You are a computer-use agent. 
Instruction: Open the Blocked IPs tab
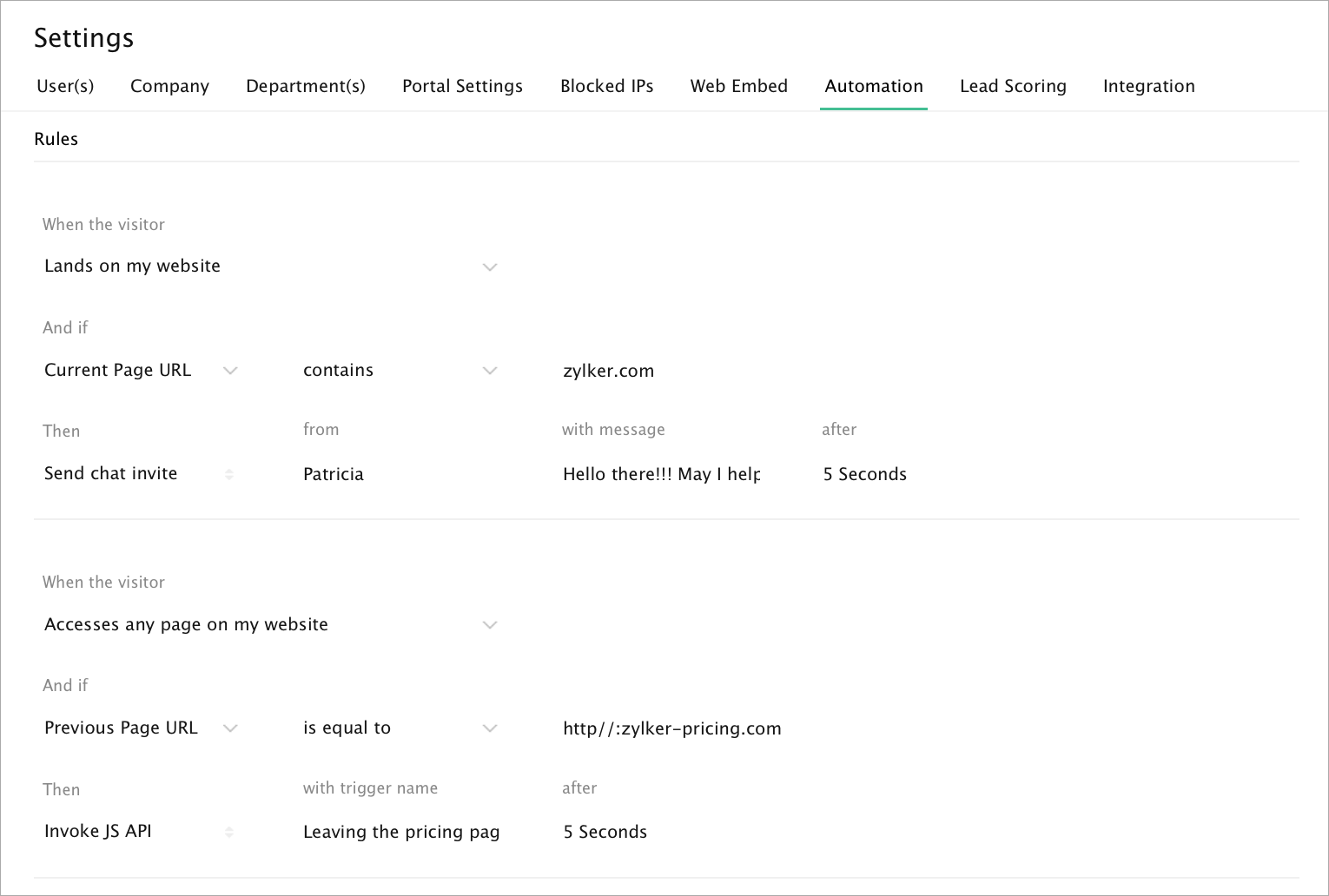tap(606, 86)
